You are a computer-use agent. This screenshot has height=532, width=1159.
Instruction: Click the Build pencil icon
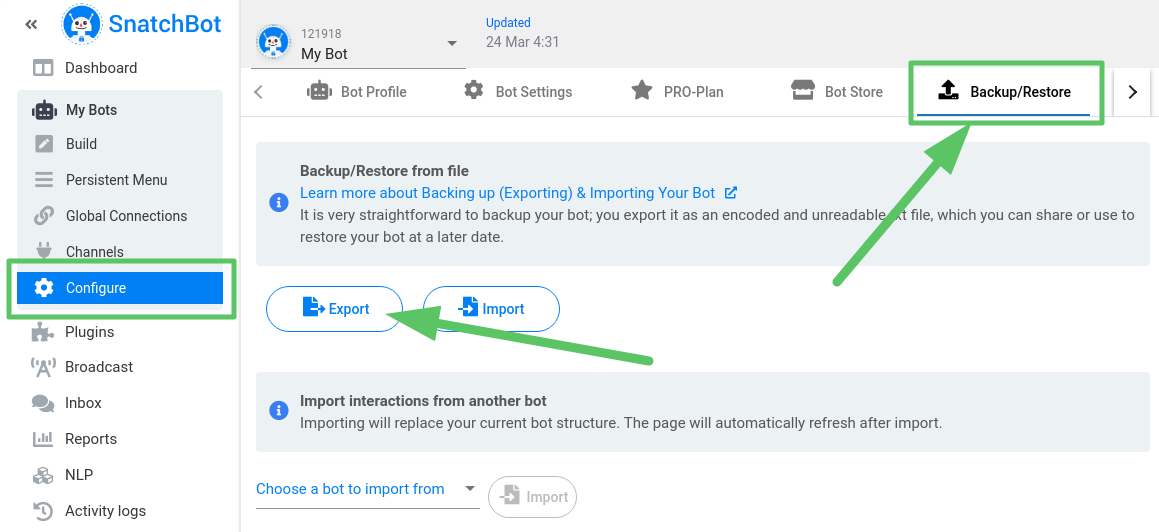click(44, 144)
